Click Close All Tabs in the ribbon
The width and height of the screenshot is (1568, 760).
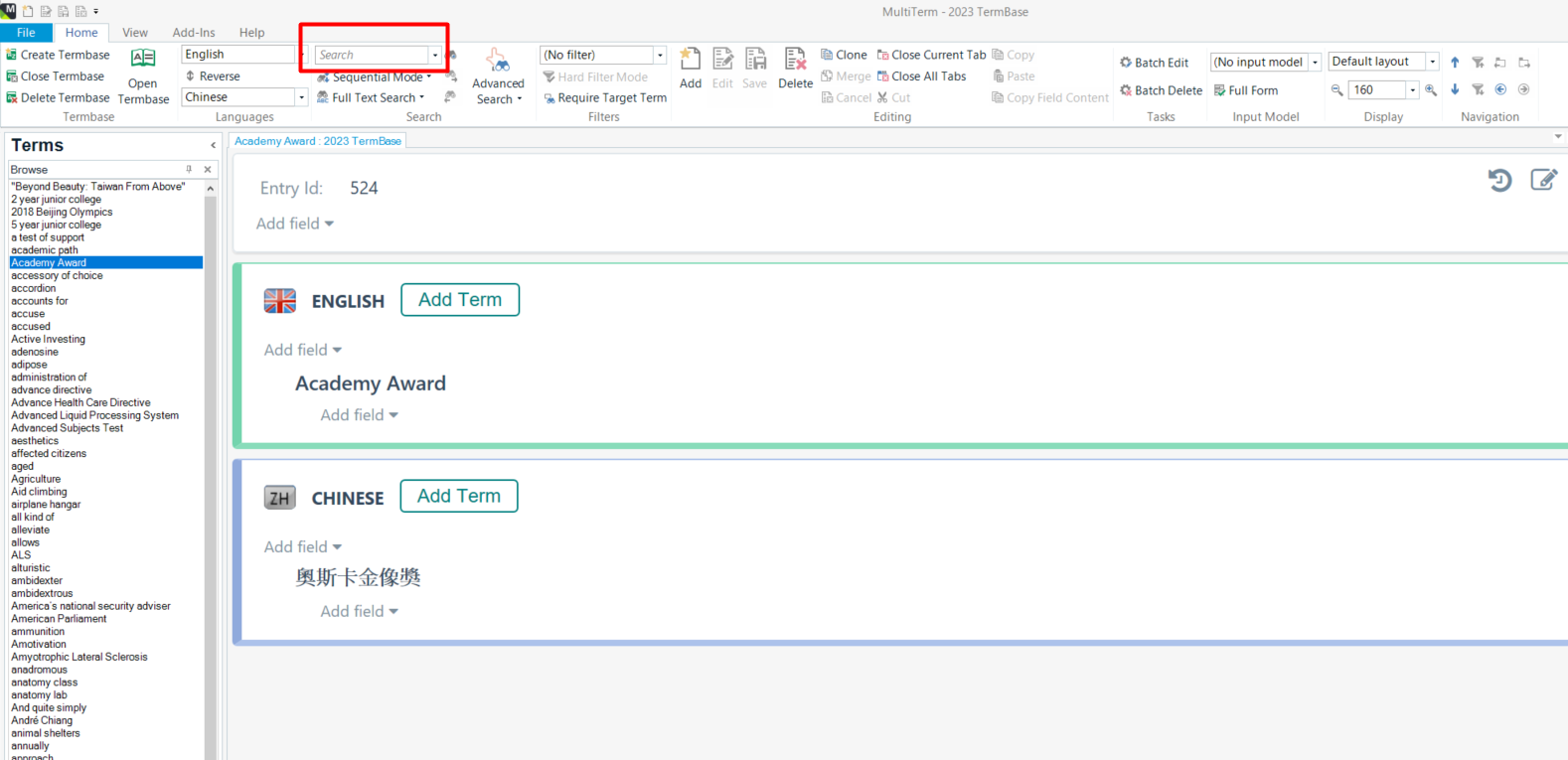[x=921, y=76]
